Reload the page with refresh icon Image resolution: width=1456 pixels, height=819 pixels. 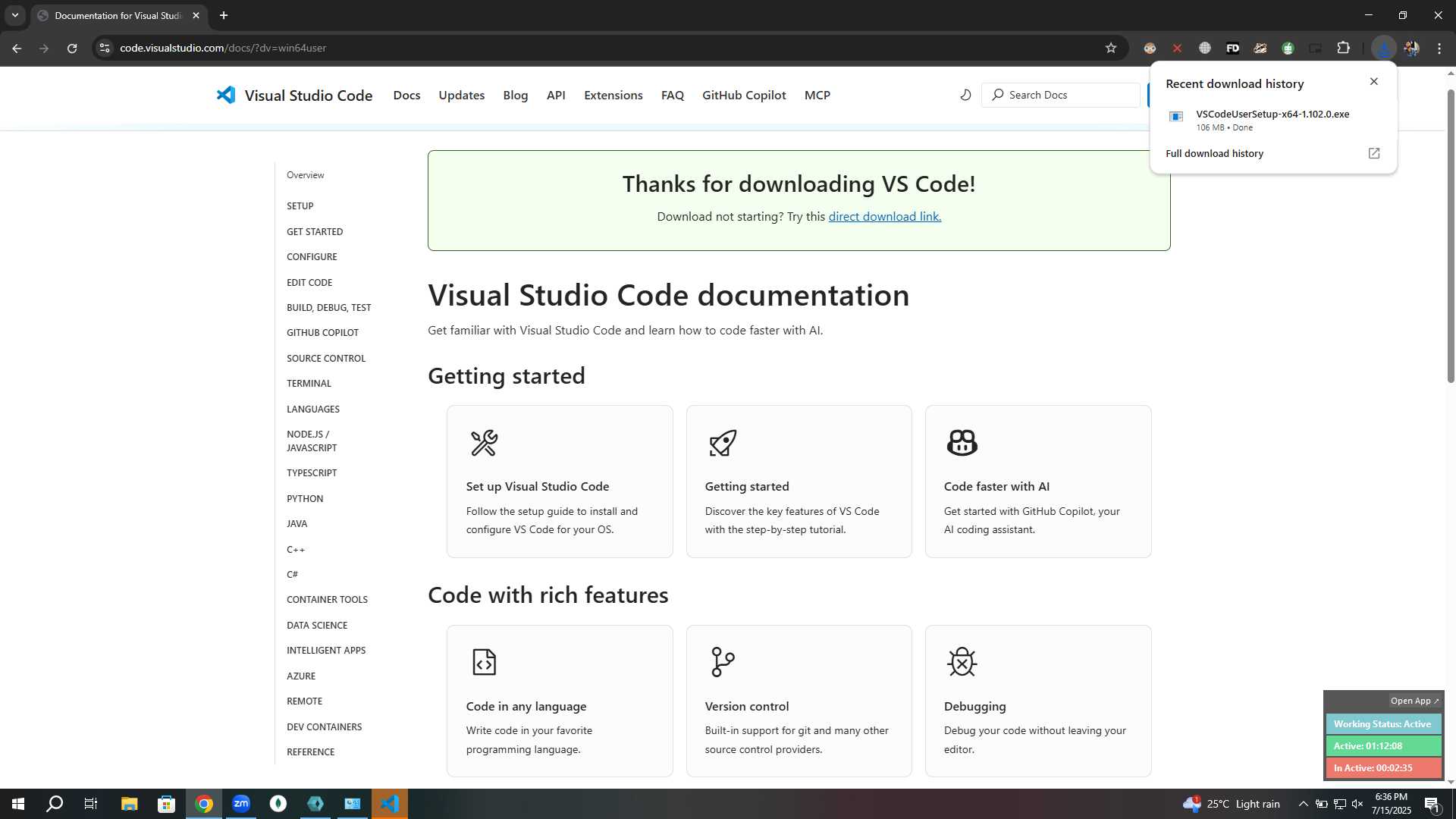[x=72, y=48]
